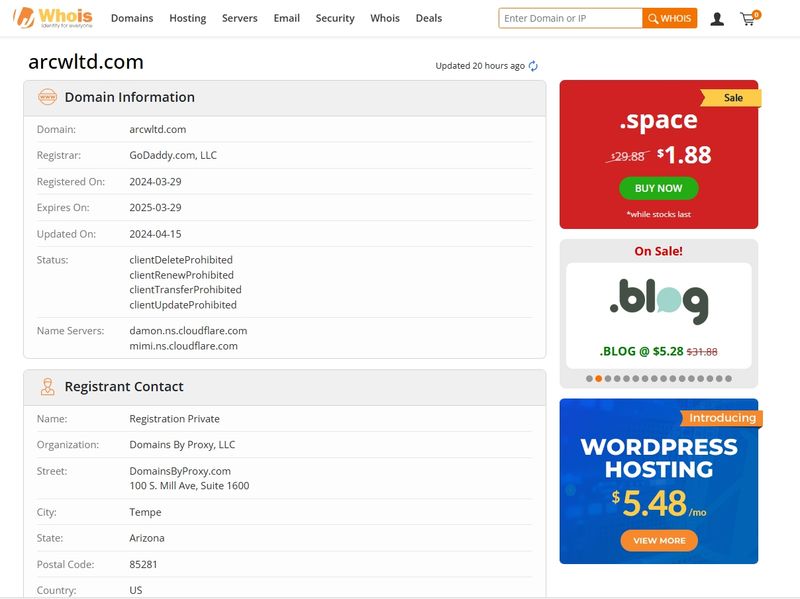Click BUY NOW on the .space ad
The width and height of the screenshot is (800, 599).
[x=659, y=188]
